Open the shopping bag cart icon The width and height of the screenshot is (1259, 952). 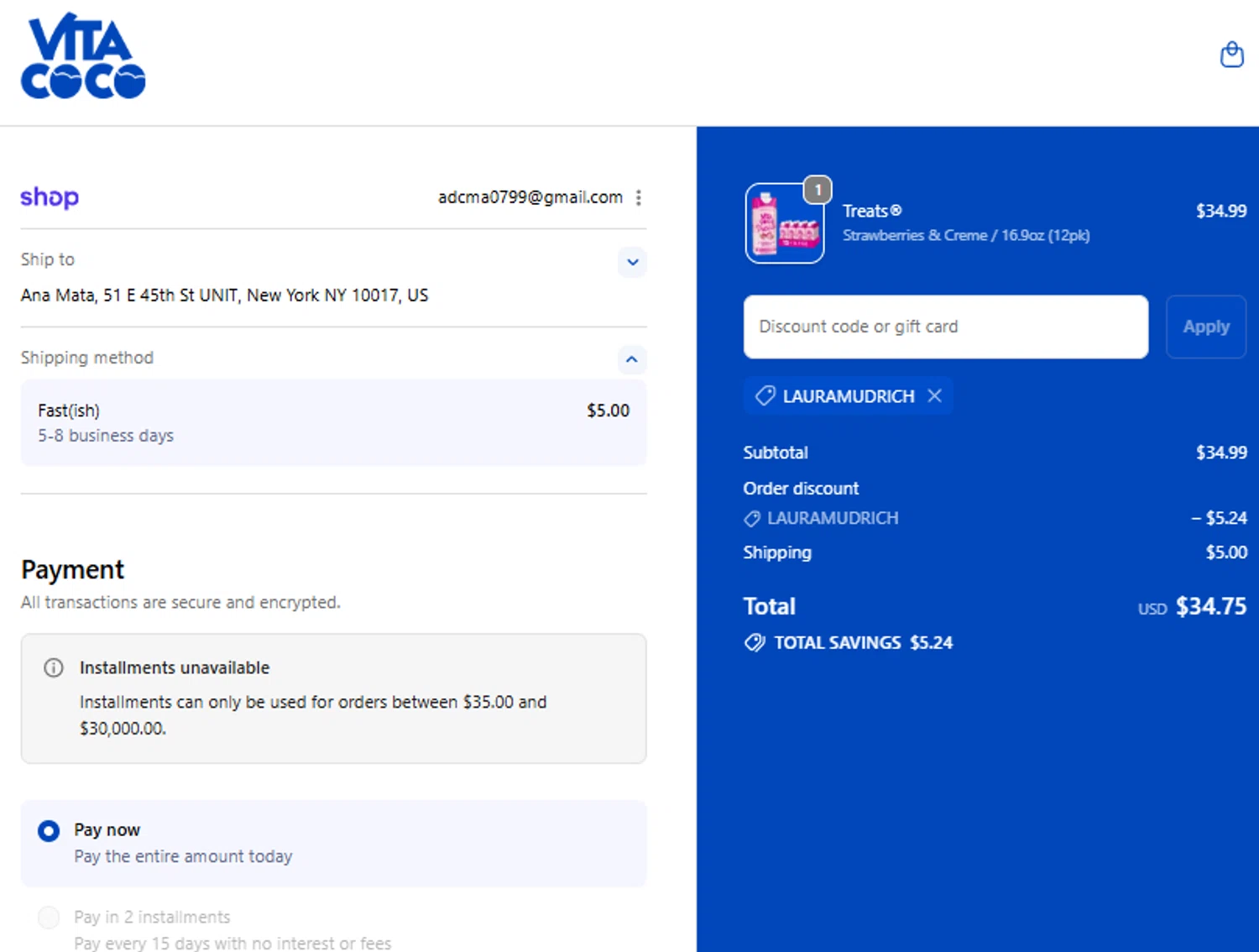[1231, 55]
